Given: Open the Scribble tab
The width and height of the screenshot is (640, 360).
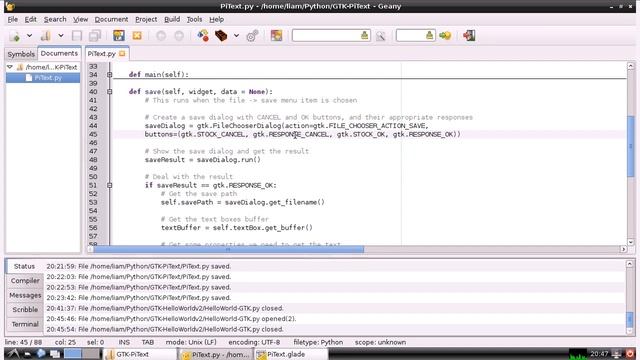Looking at the screenshot, I should pos(25,310).
